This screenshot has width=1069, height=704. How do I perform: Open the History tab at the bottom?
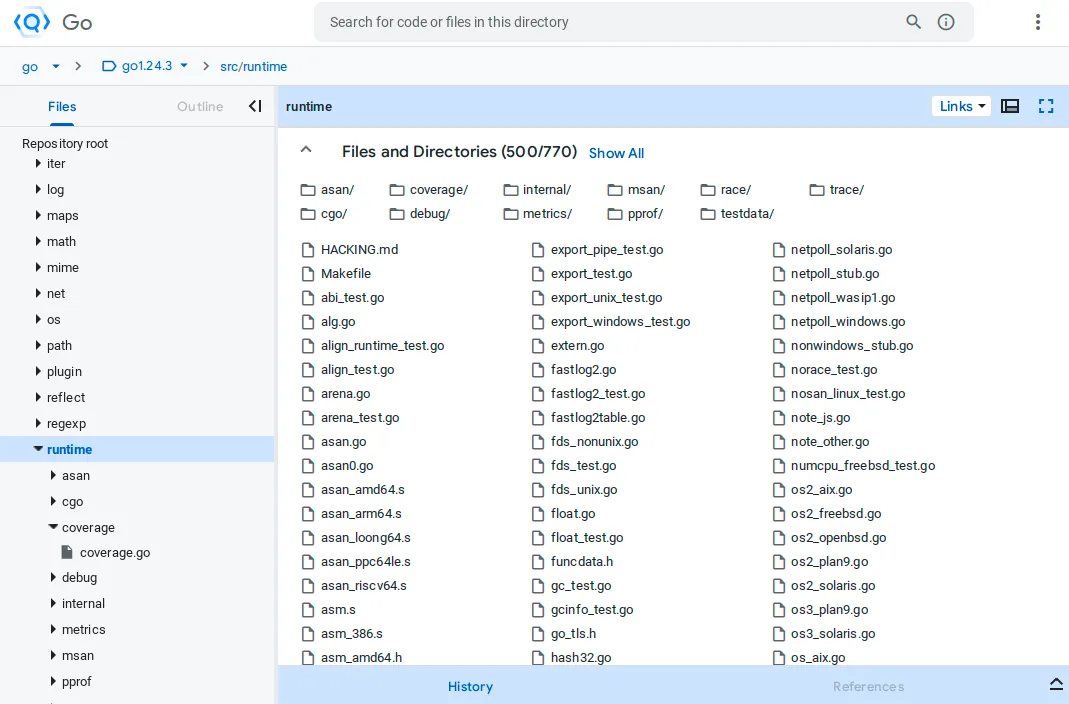pyautogui.click(x=470, y=686)
